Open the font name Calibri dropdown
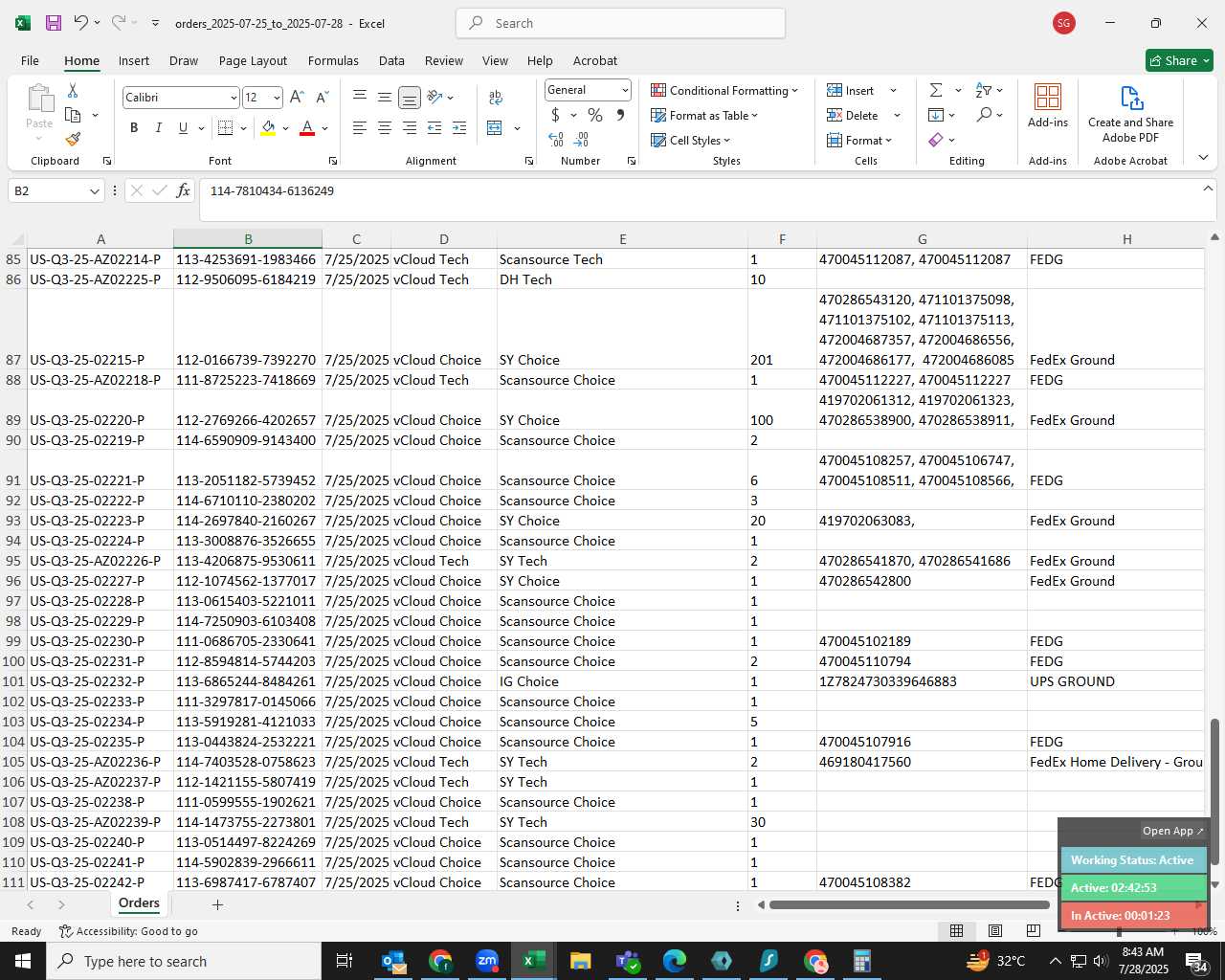 tap(233, 98)
